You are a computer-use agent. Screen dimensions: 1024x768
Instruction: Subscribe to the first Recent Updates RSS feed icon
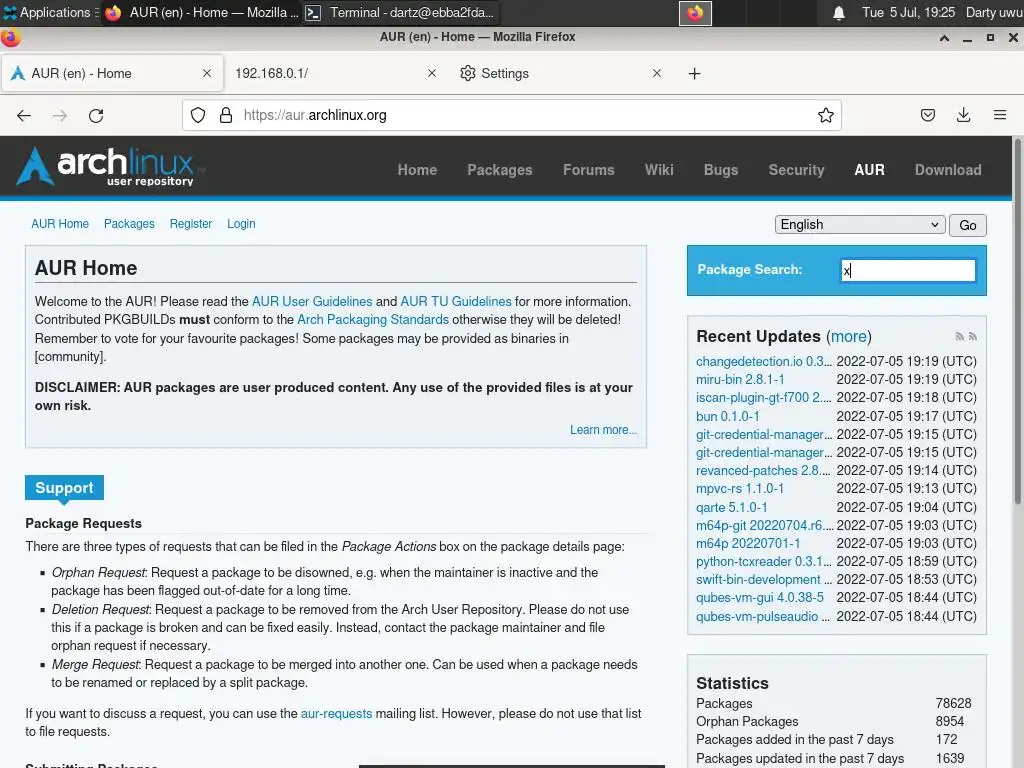click(959, 336)
